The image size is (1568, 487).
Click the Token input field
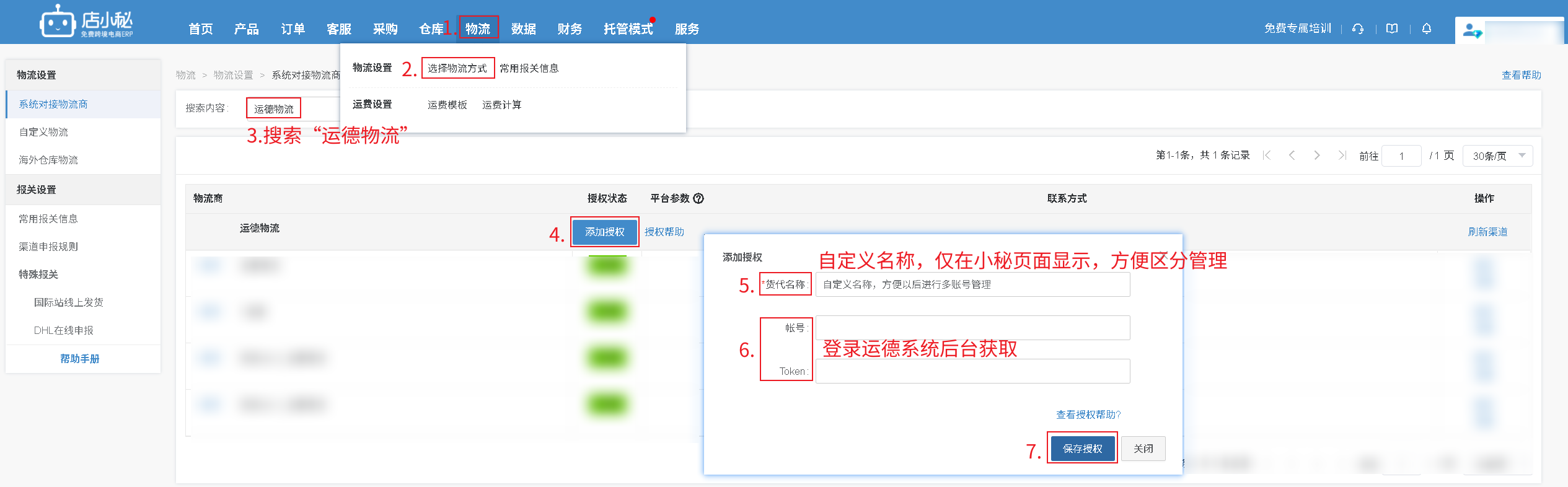[972, 371]
